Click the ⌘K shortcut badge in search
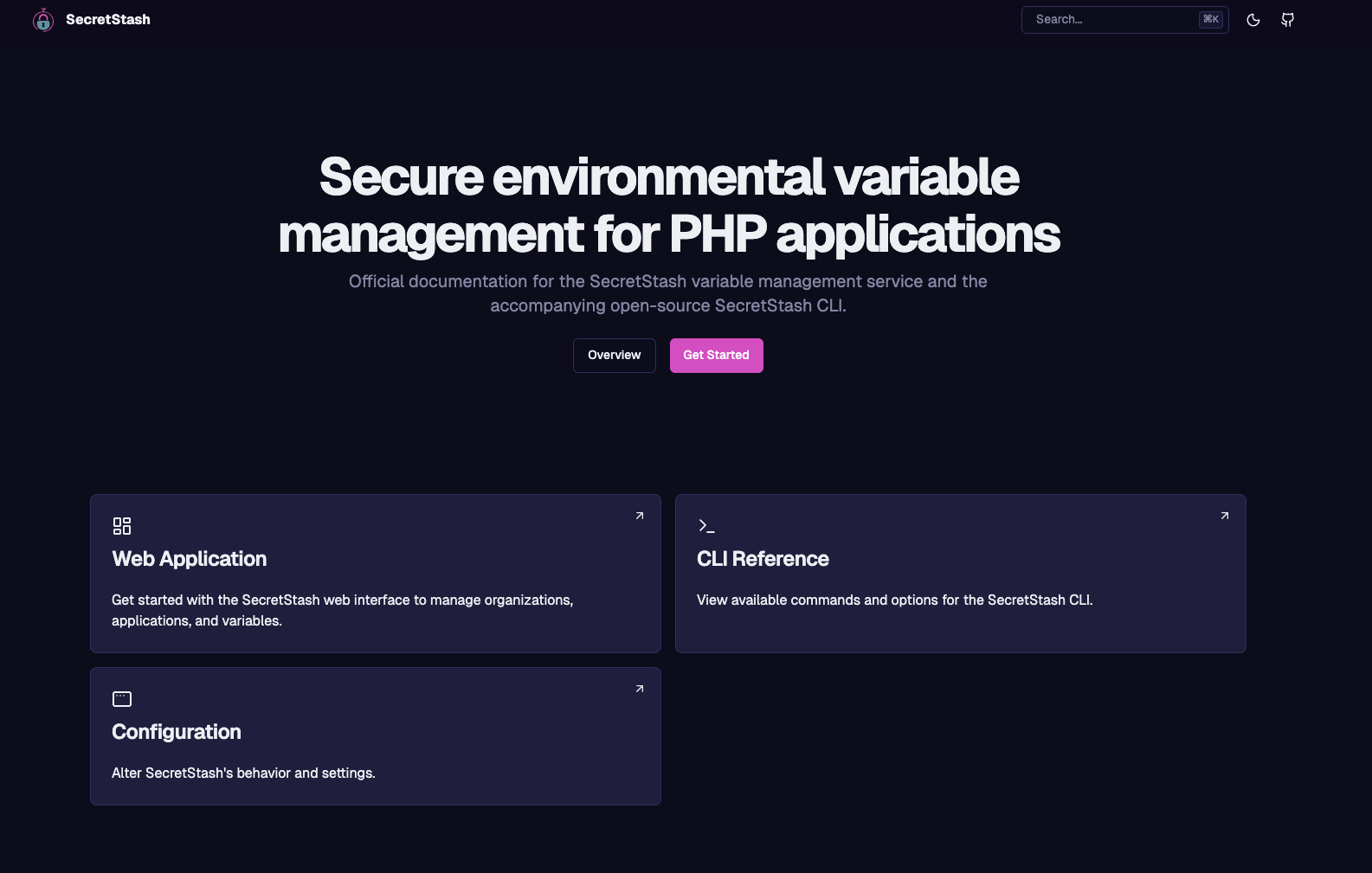 coord(1210,20)
